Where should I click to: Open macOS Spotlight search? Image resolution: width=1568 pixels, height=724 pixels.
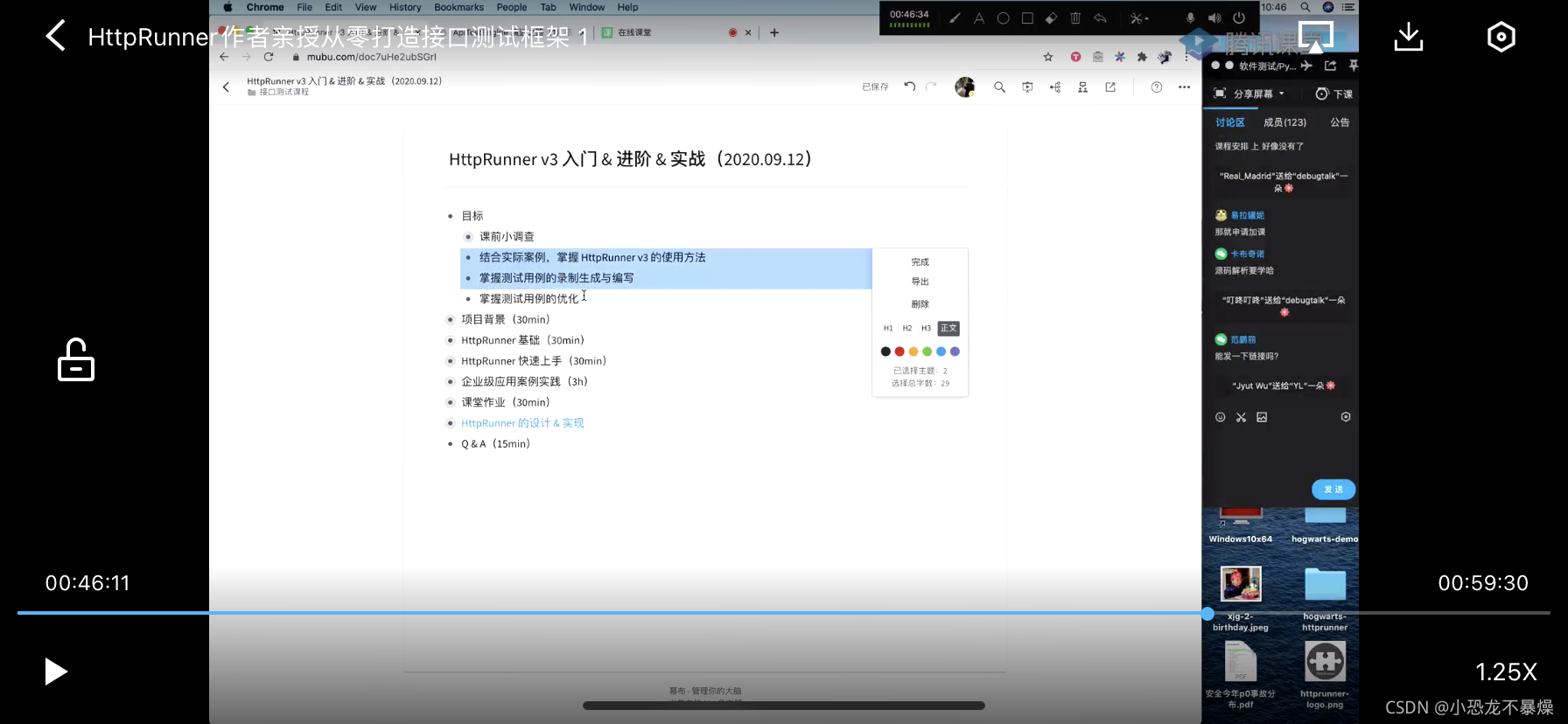tap(1305, 7)
